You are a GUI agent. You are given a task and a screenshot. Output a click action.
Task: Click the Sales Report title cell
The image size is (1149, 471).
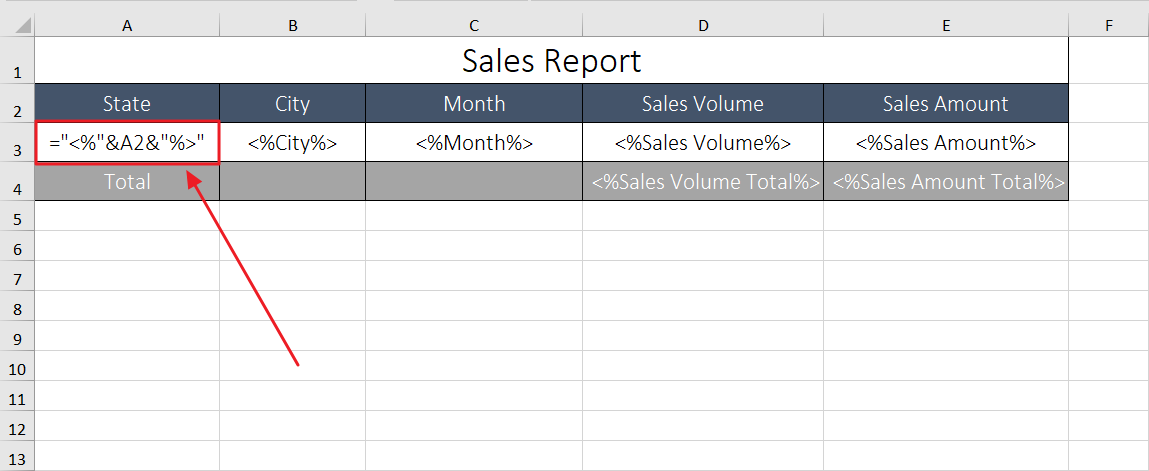[551, 61]
